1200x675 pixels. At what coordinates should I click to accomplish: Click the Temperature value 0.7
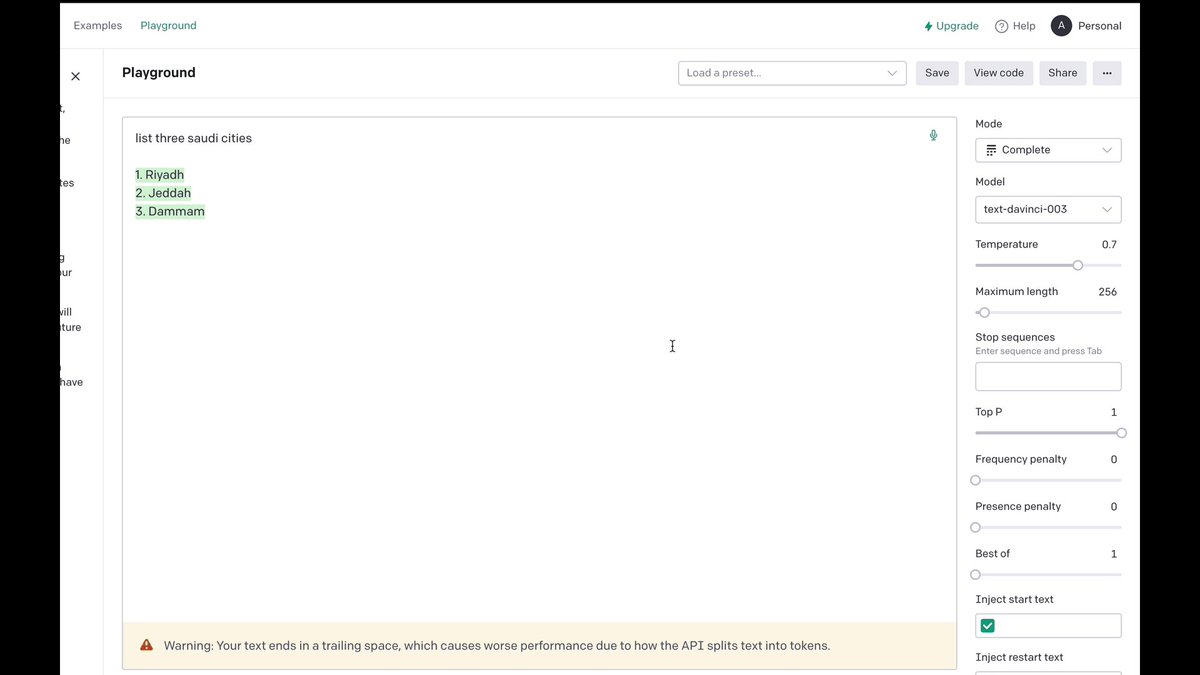pos(1109,245)
